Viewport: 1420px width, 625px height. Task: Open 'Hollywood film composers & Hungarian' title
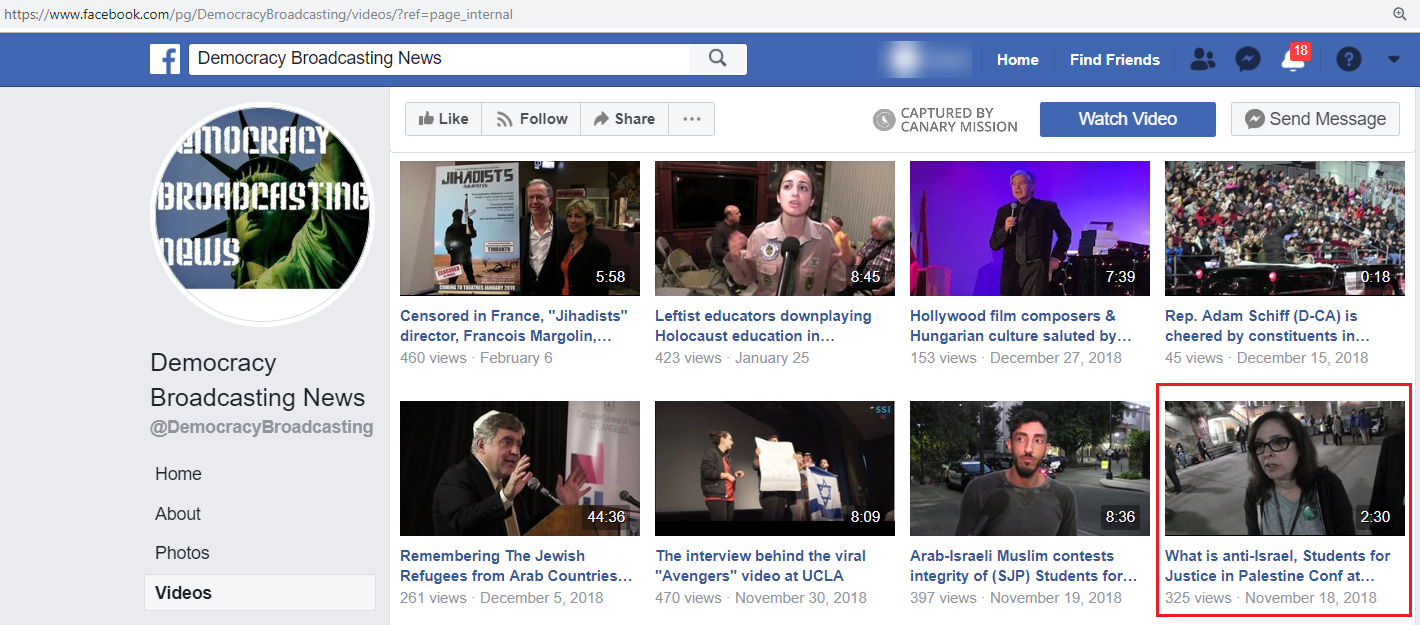(1021, 326)
